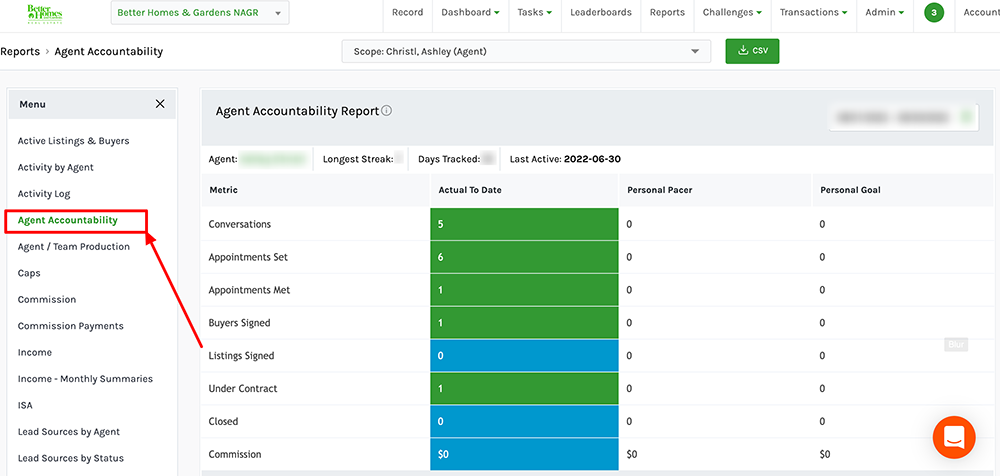This screenshot has height=476, width=1000.
Task: Open the orange chat support bubble
Action: click(x=953, y=437)
